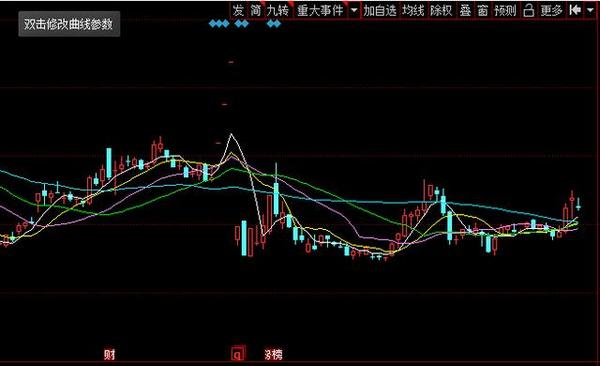Open 预测 forecast tool
600x366 pixels.
pyautogui.click(x=505, y=10)
